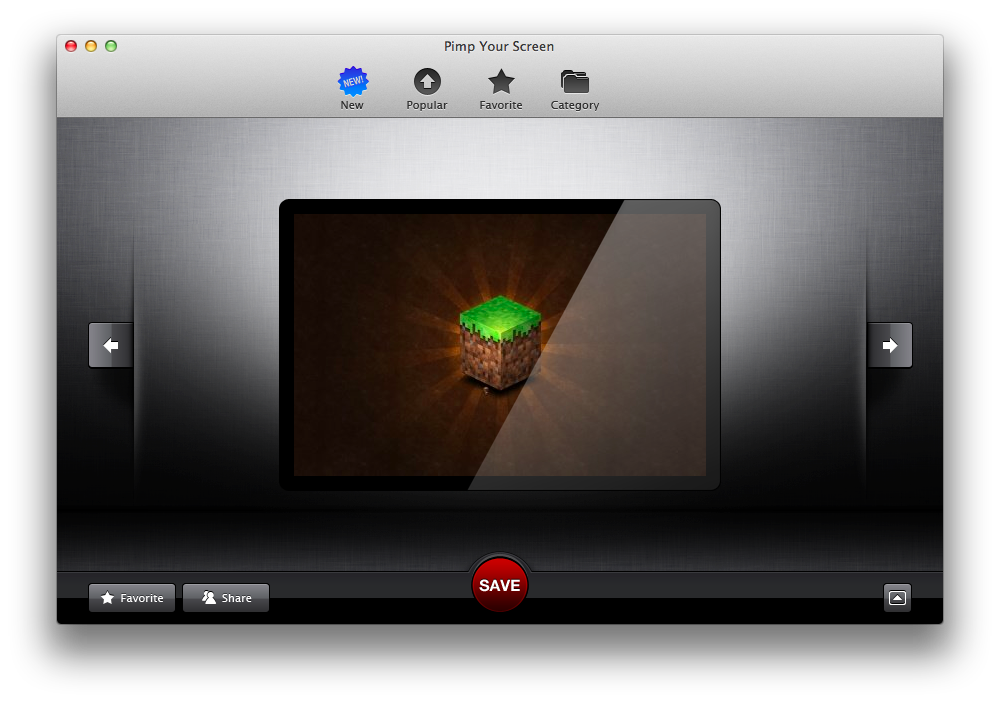Add wallpaper to favorites with Favorite button
Screen dimensions: 1000x703
132,598
